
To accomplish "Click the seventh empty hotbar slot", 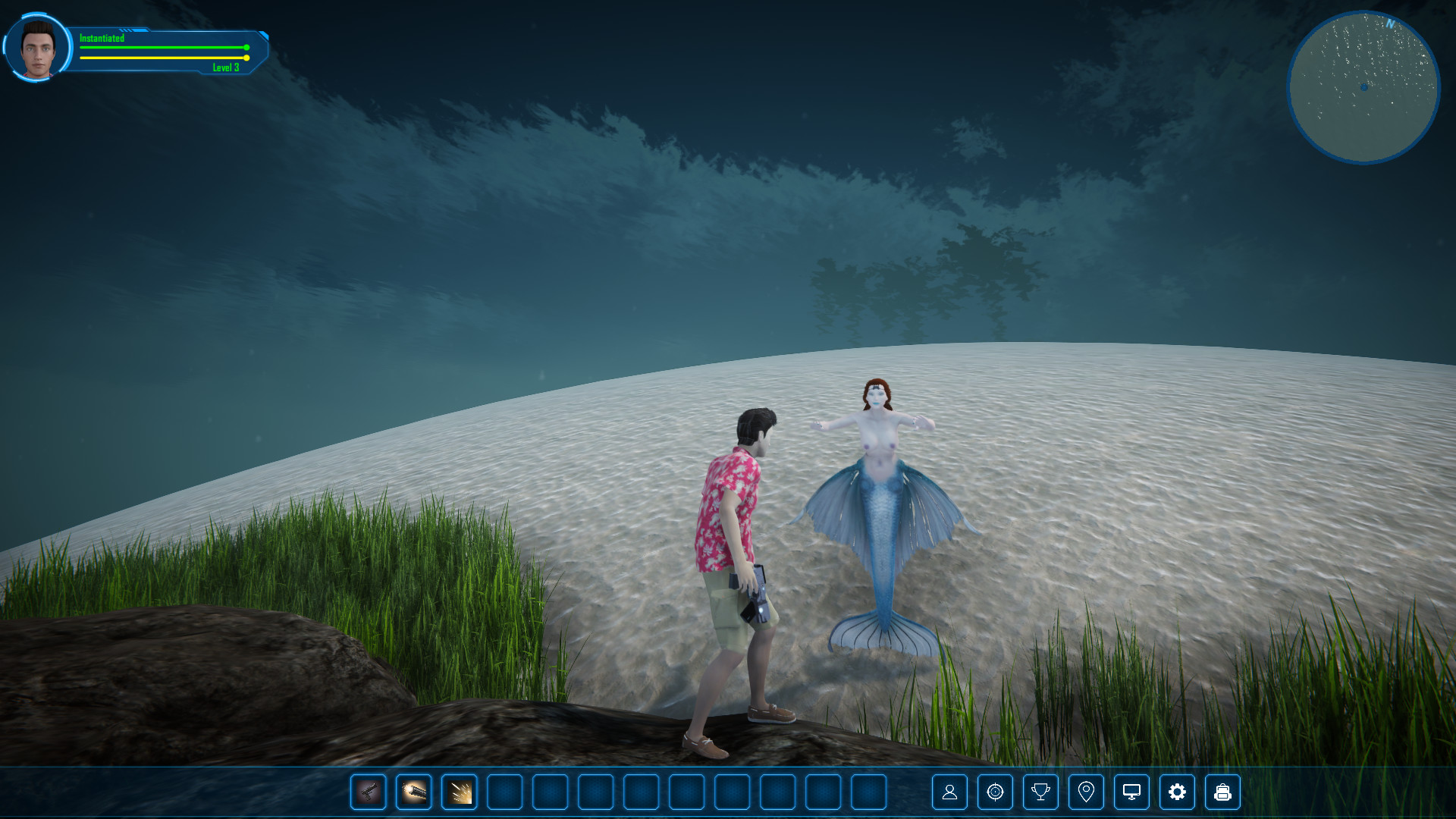I will (778, 792).
